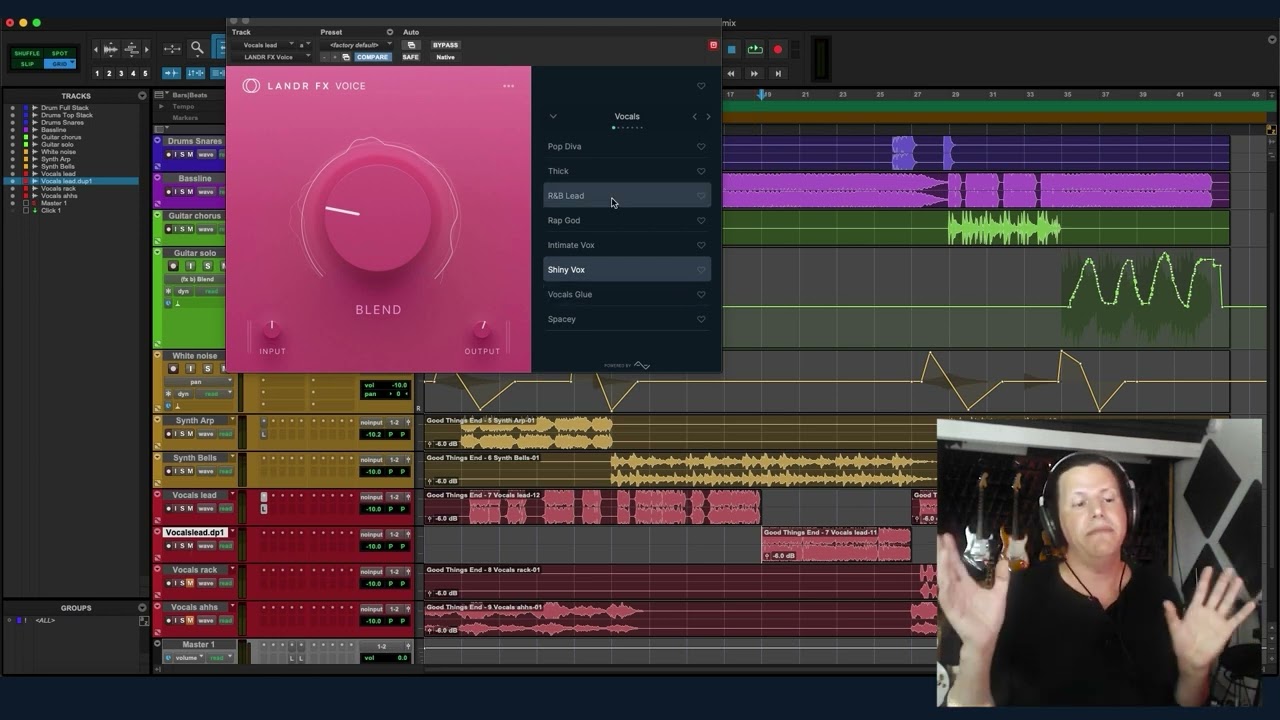The image size is (1280, 720).
Task: Click the go-to-end transport button
Action: click(x=777, y=73)
